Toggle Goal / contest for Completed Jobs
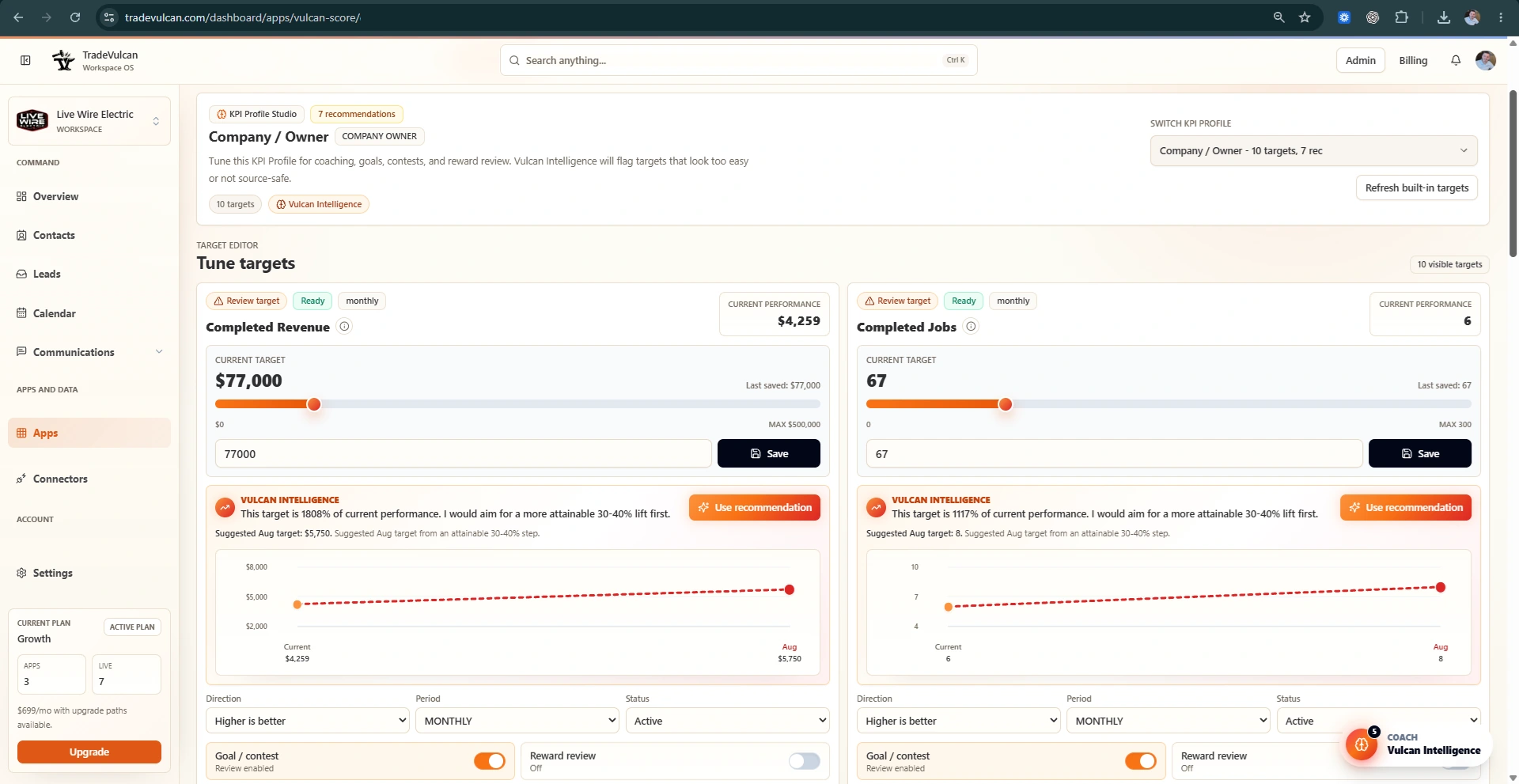1519x784 pixels. pos(1141,761)
